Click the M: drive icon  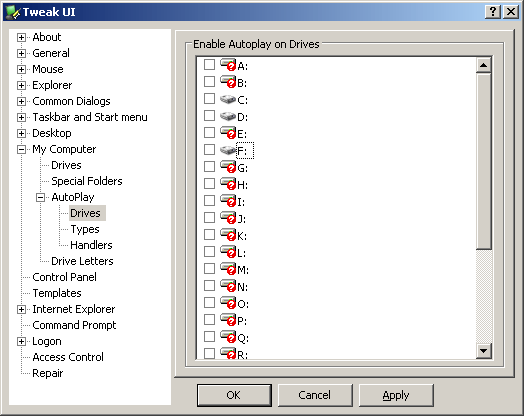point(228,269)
